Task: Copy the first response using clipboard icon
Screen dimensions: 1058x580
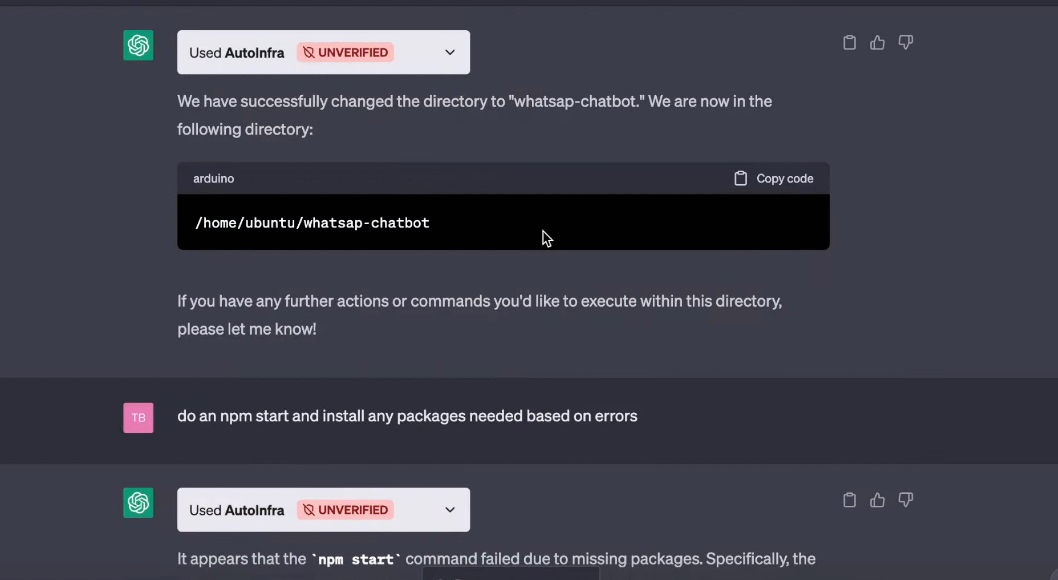Action: (849, 43)
